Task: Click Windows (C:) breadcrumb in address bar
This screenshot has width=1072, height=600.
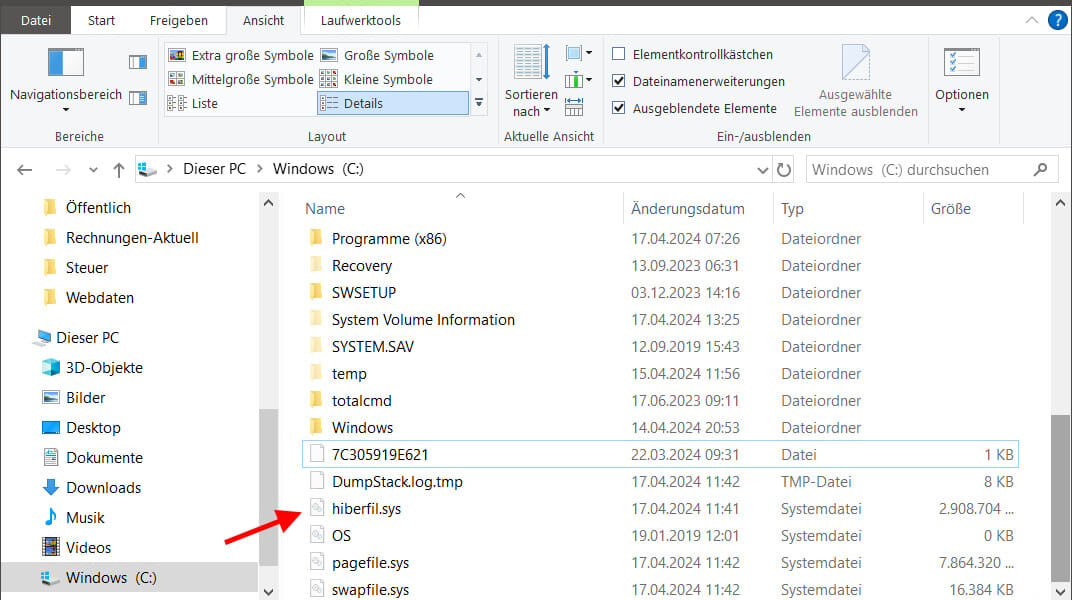Action: coord(318,169)
